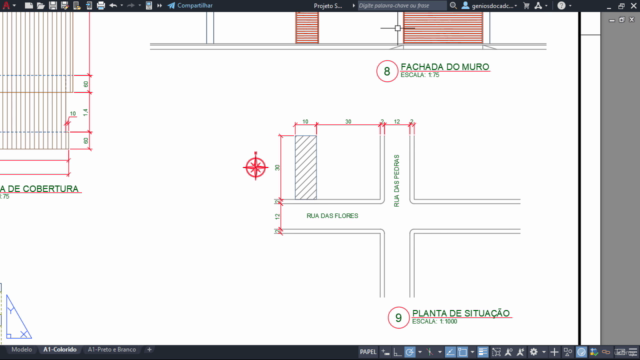The width and height of the screenshot is (640, 360).
Task: Toggle the highlighted round status bar button
Action: pyautogui.click(x=581, y=352)
